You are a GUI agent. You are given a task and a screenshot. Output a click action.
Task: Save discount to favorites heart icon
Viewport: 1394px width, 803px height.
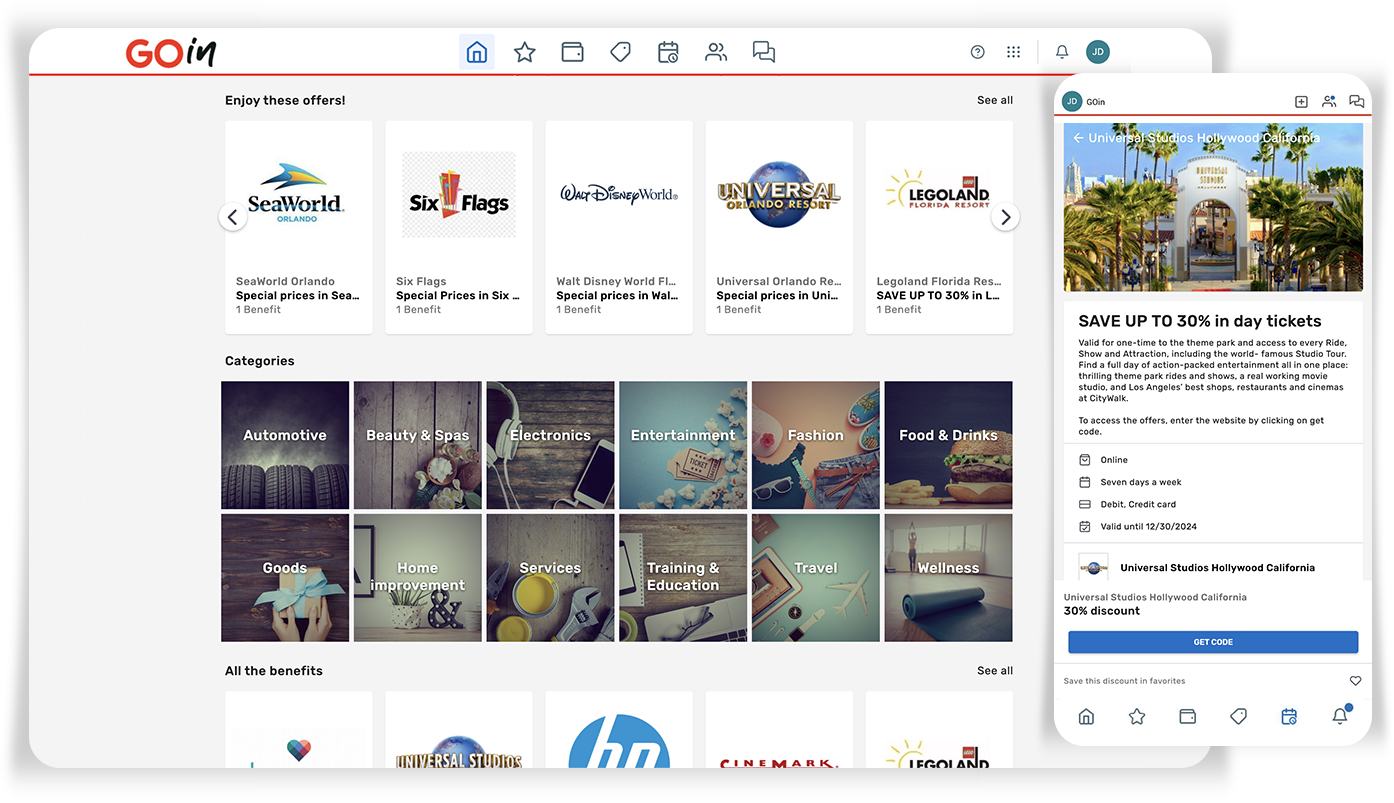[x=1356, y=681]
